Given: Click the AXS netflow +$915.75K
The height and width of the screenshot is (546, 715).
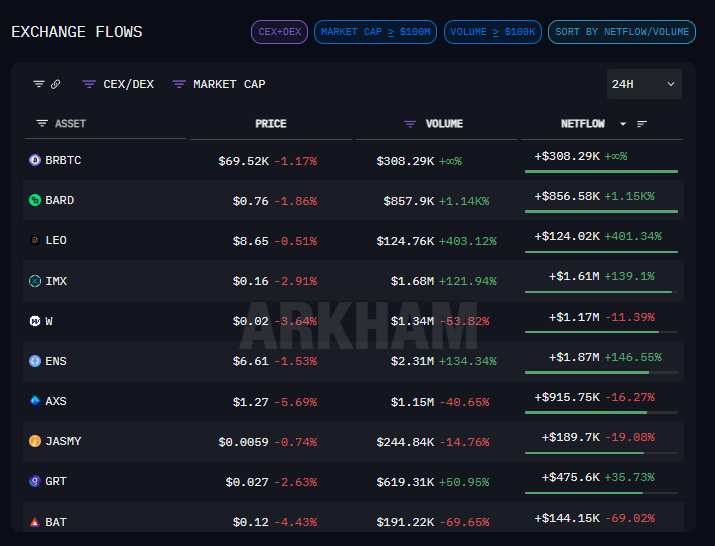Looking at the screenshot, I should click(x=567, y=397).
